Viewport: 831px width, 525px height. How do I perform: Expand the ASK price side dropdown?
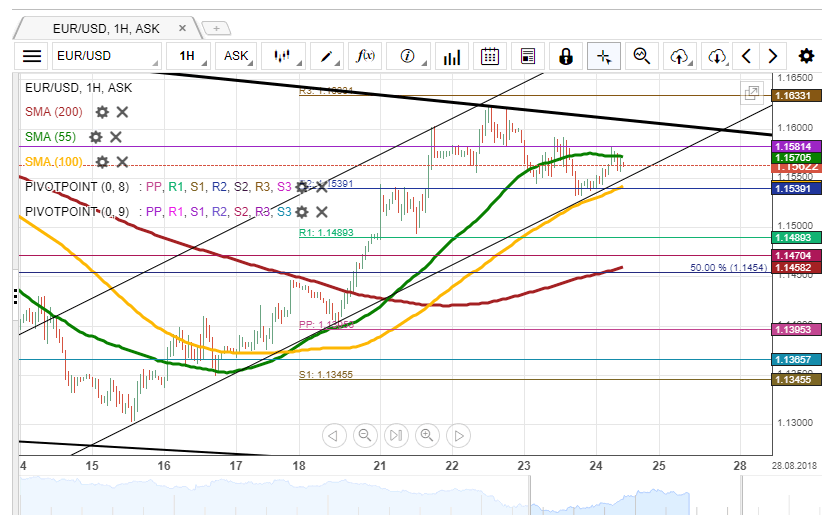(238, 56)
